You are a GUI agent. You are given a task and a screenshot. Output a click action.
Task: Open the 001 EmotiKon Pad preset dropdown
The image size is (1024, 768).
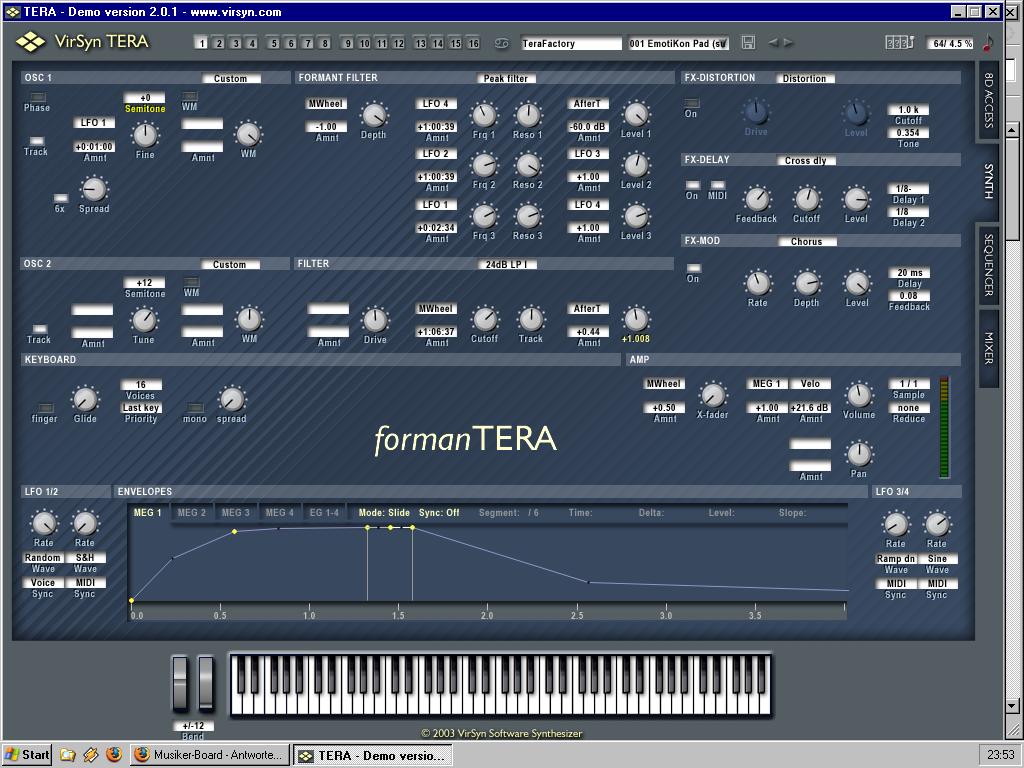pyautogui.click(x=678, y=44)
